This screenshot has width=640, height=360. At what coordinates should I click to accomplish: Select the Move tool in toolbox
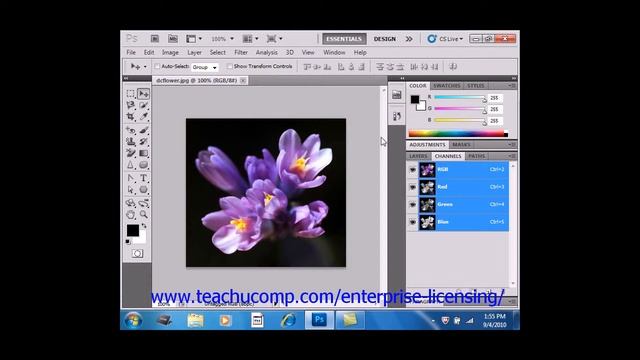point(143,94)
